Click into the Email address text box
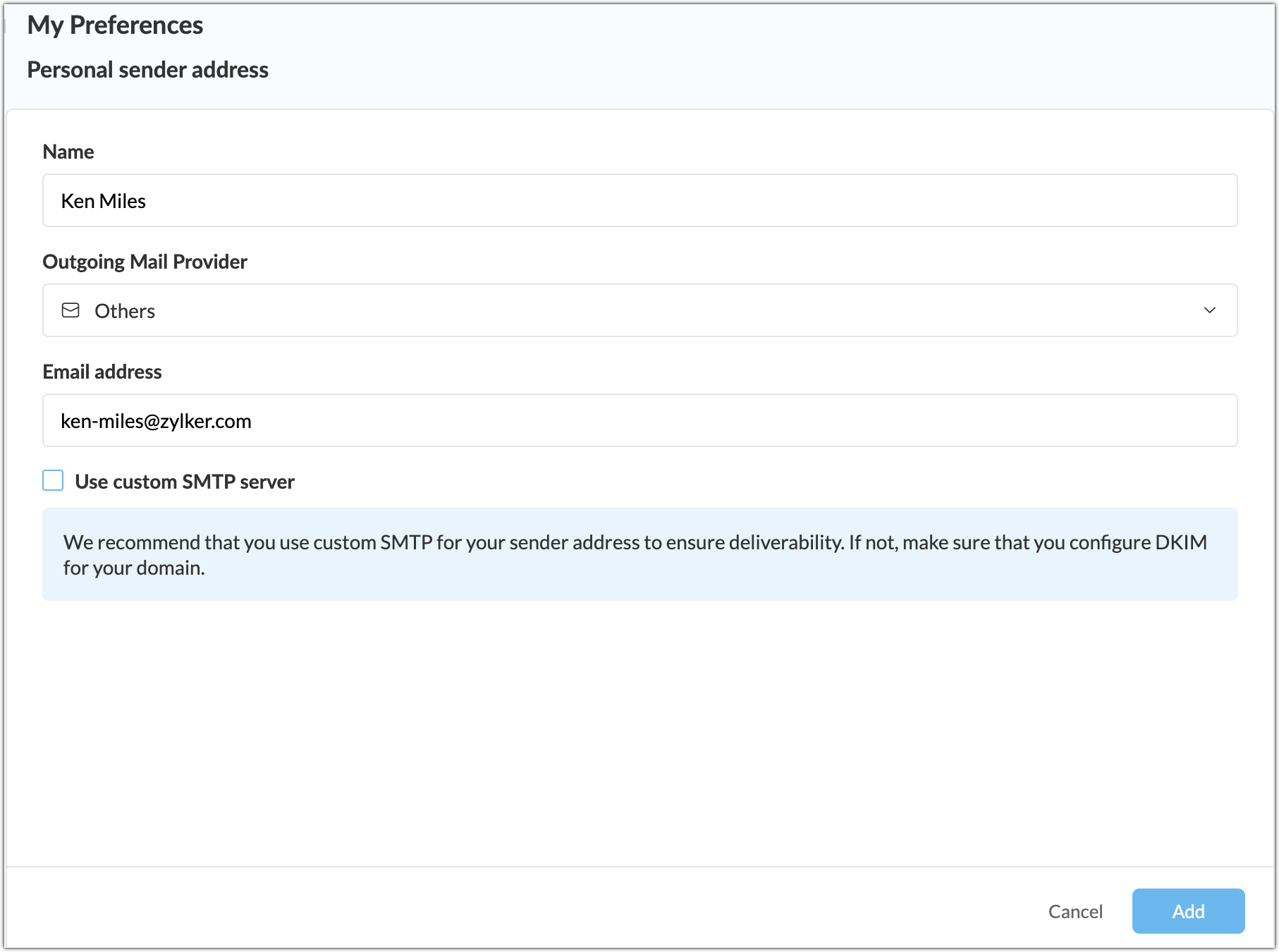 [639, 421]
